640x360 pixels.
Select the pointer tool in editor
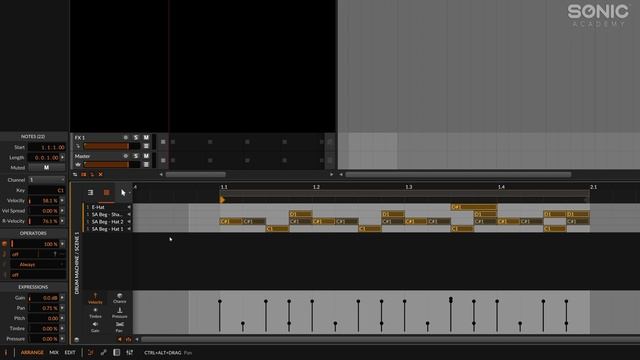[x=123, y=192]
